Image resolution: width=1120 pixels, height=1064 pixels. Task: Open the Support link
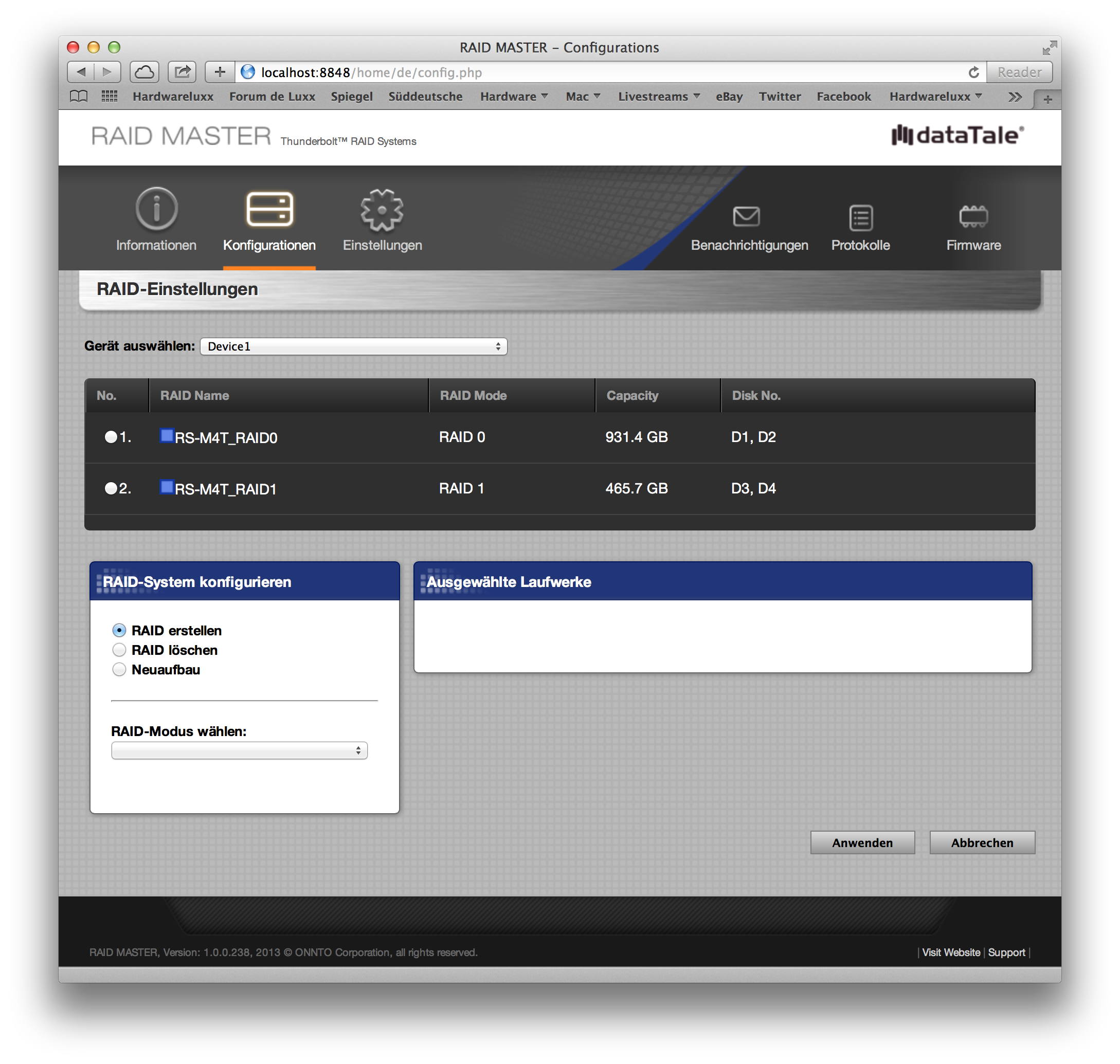coord(1006,952)
